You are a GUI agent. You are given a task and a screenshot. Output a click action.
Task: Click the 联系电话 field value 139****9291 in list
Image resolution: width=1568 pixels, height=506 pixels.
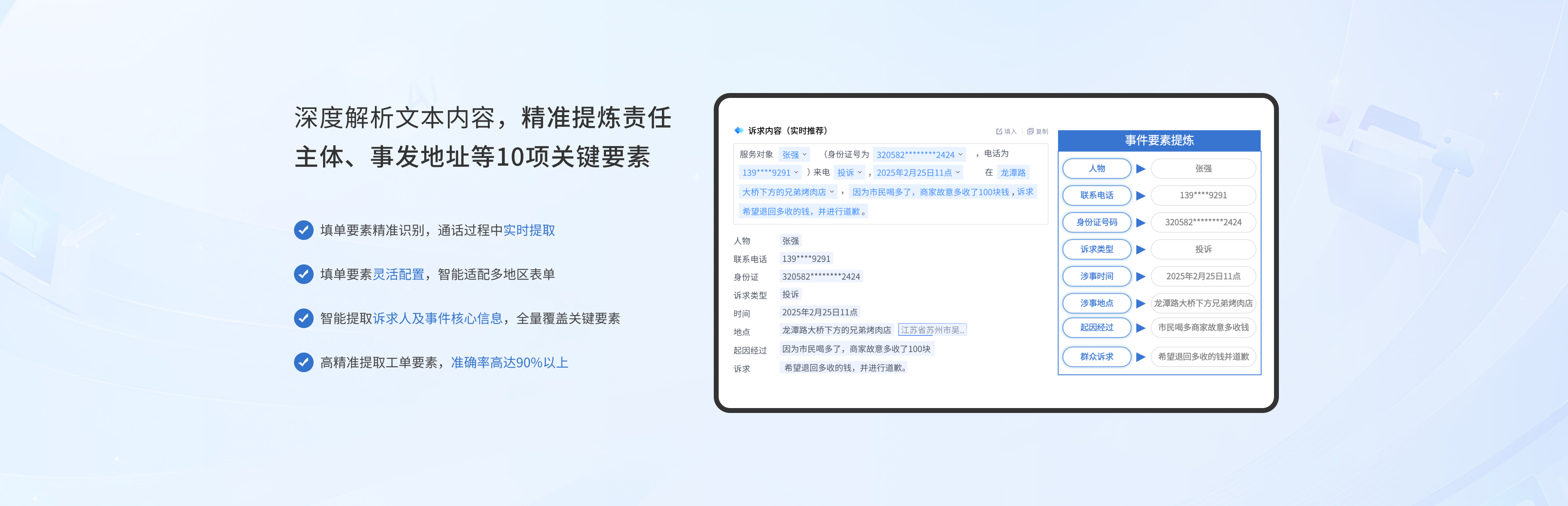(x=806, y=258)
